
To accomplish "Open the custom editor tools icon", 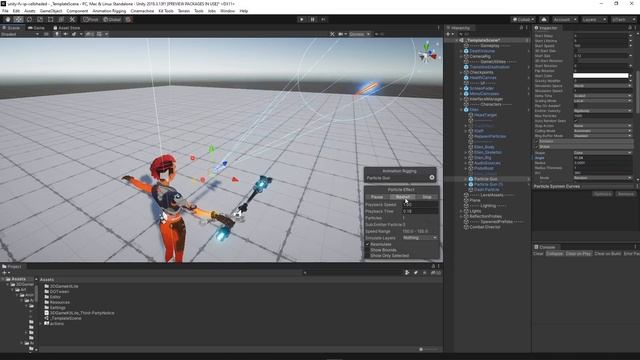I will [72, 19].
